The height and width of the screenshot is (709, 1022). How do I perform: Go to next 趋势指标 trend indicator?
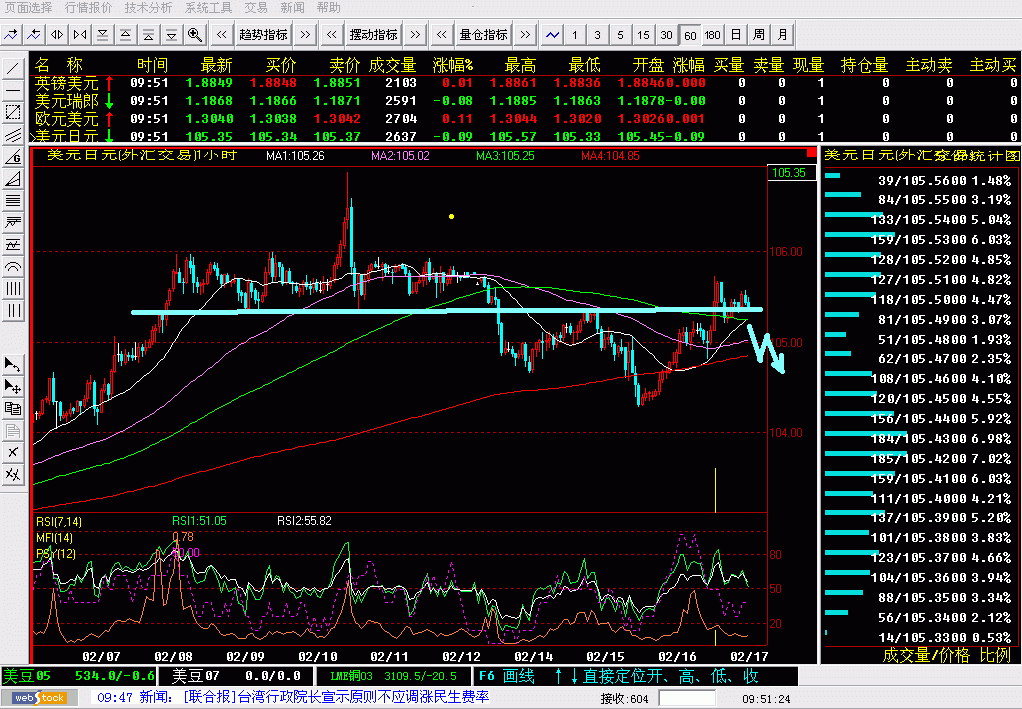(x=305, y=35)
